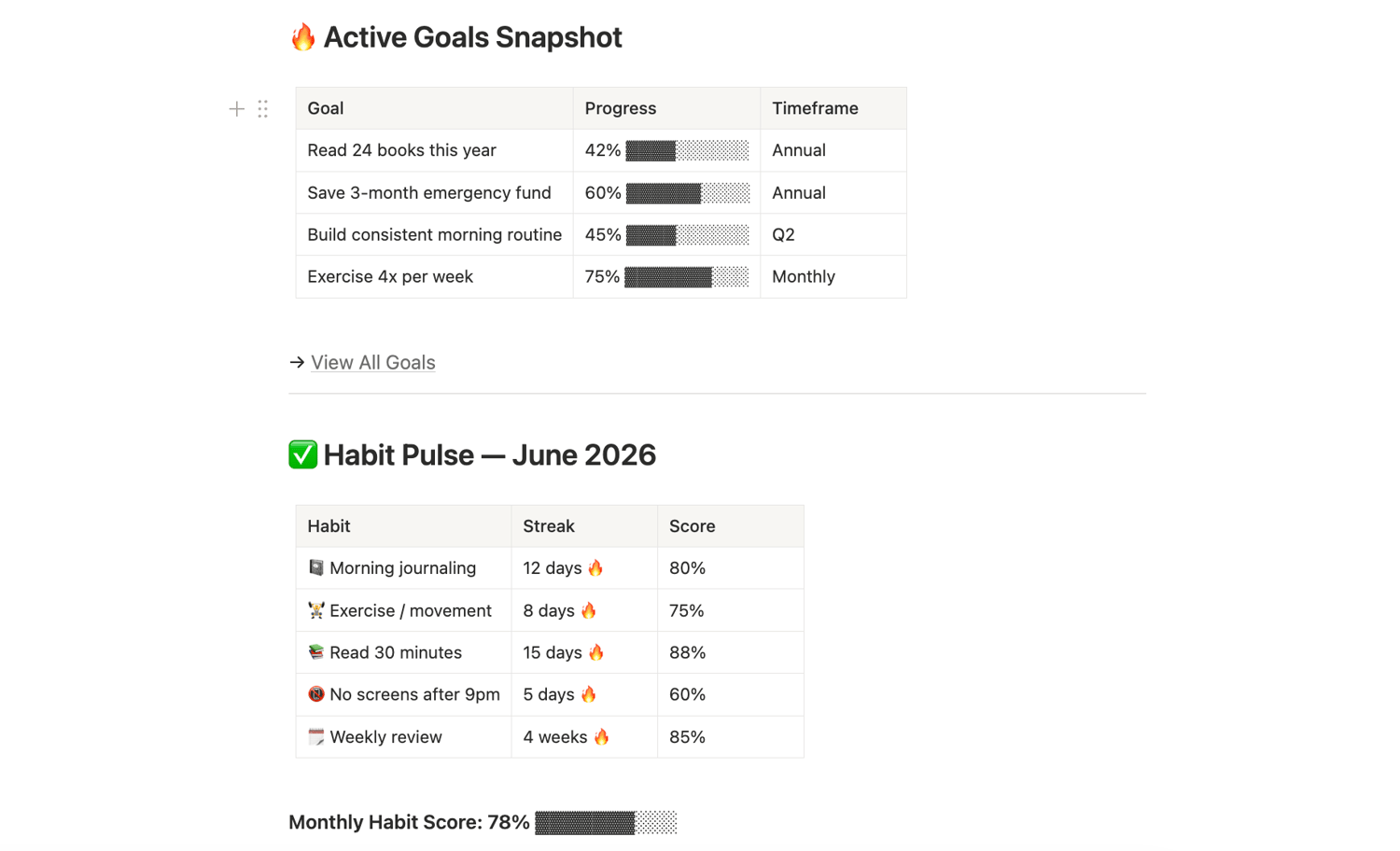Open the View All Goals link

[373, 362]
